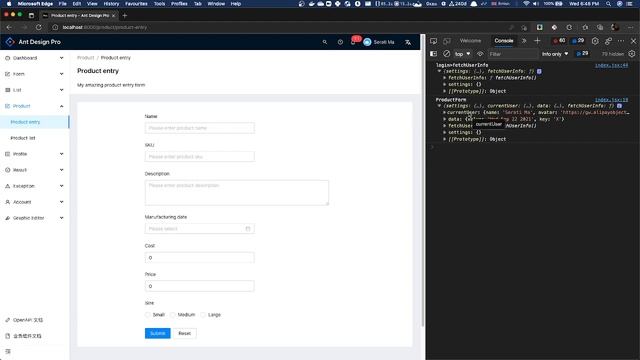Toggle live expression eye icon
This screenshot has height=360, width=640.
(480, 54)
